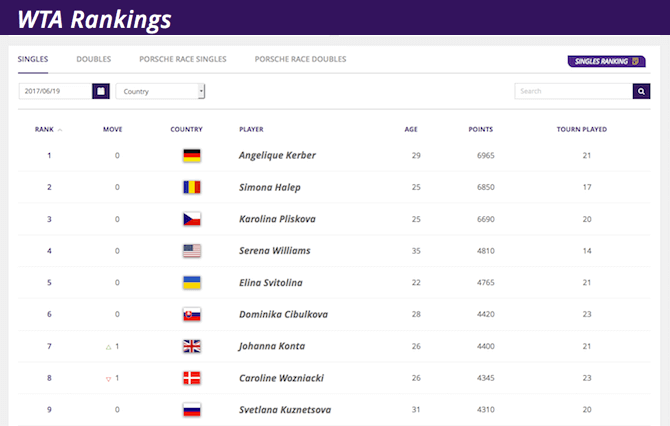Image resolution: width=670 pixels, height=426 pixels.
Task: Select tournaments played 17 for Halep
Action: pyautogui.click(x=587, y=187)
